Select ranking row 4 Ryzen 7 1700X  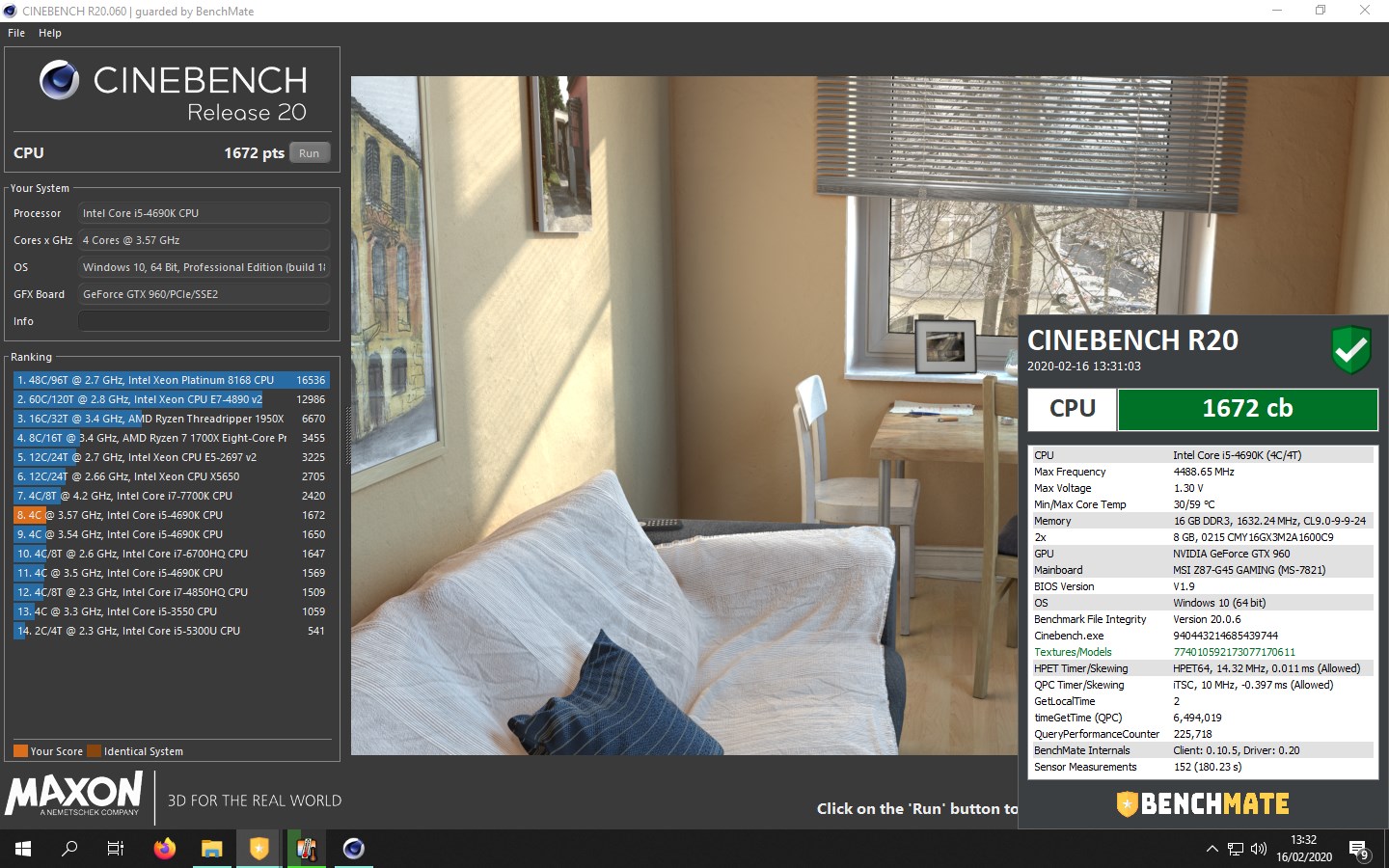tap(172, 438)
